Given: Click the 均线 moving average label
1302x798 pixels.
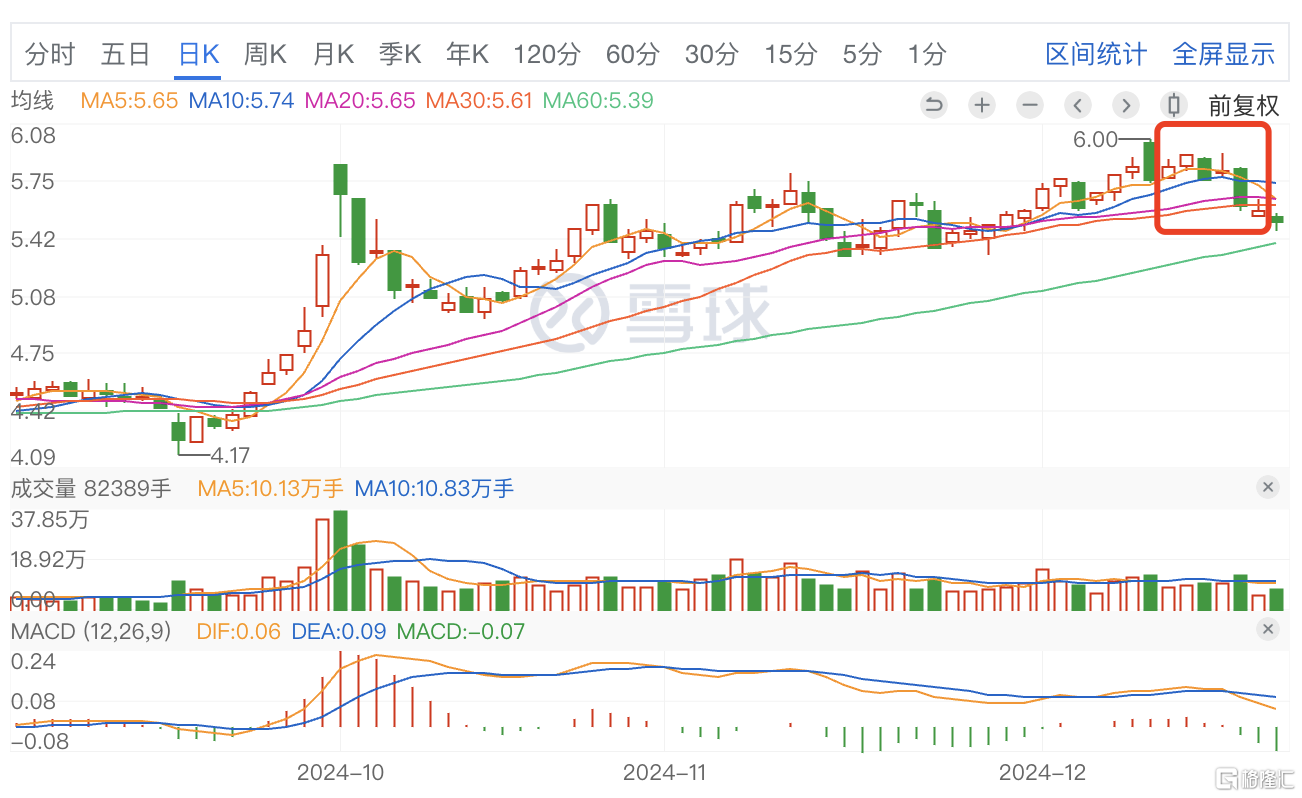Looking at the screenshot, I should tap(31, 101).
